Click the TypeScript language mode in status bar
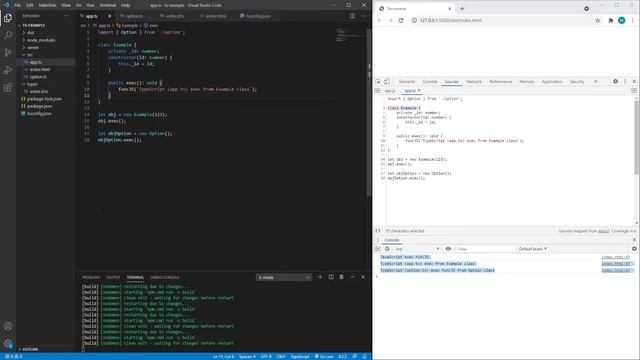Viewport: 640px width, 360px height. click(300, 356)
